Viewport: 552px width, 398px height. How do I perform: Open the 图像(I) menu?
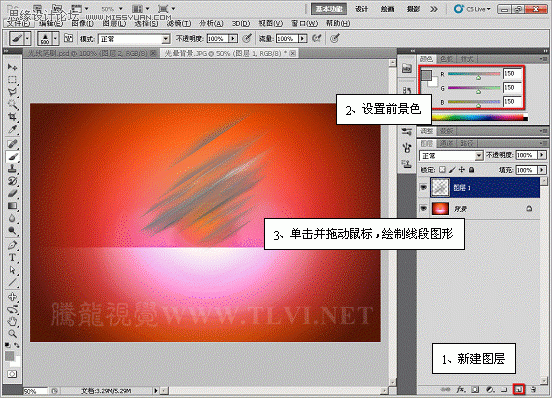click(82, 23)
